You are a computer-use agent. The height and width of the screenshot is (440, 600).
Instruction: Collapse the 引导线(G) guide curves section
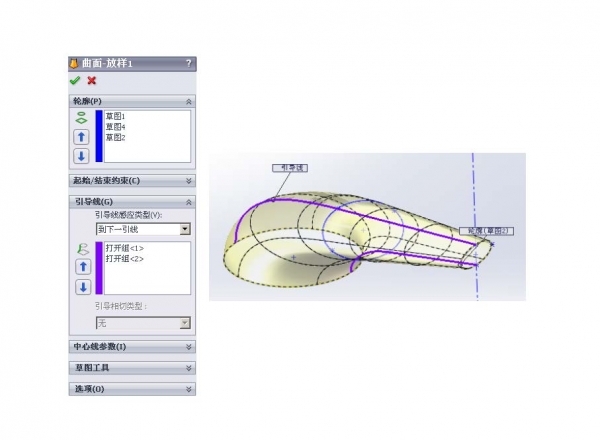[x=189, y=202]
